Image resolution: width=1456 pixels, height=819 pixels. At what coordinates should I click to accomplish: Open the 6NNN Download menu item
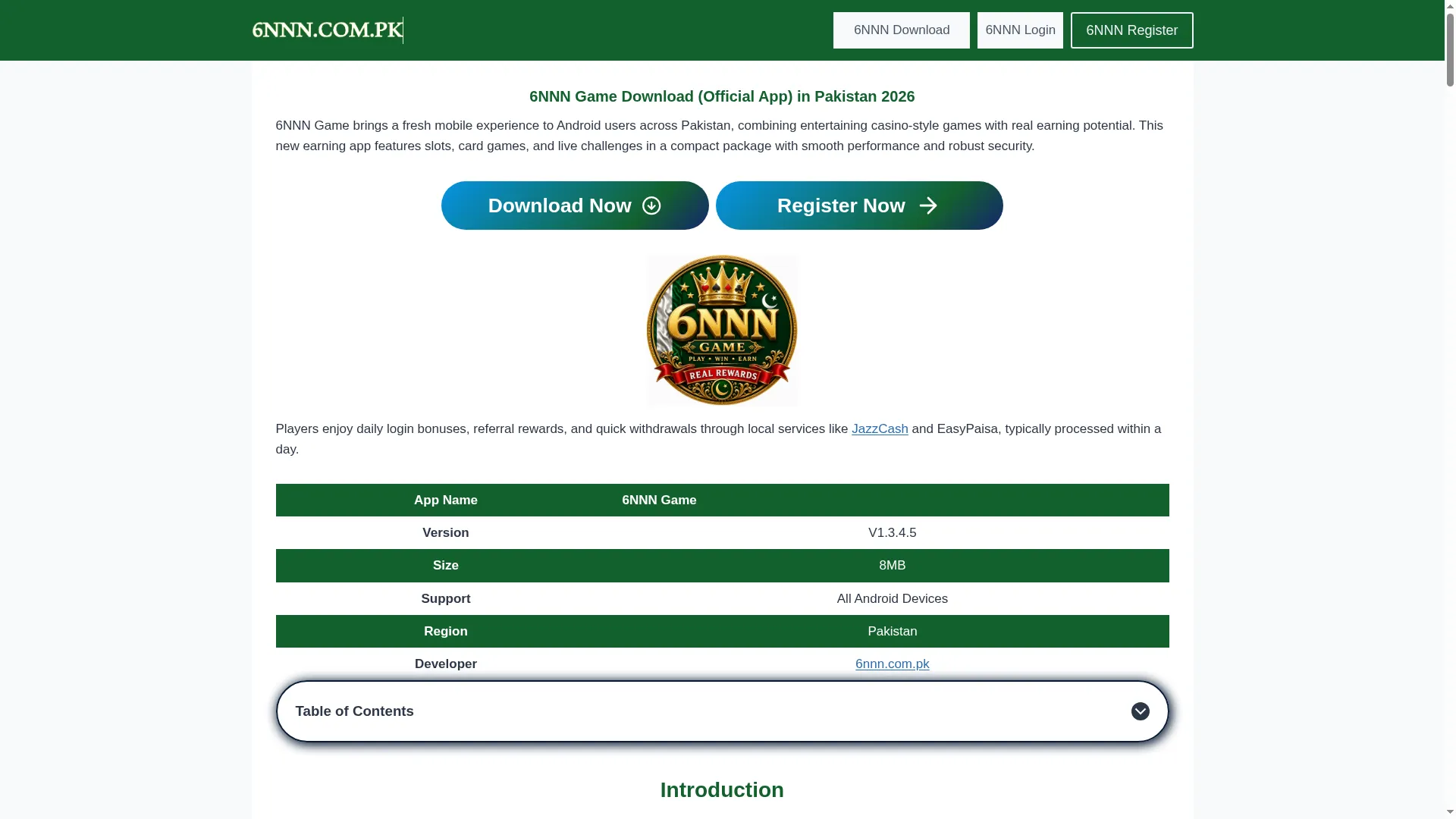(x=901, y=30)
